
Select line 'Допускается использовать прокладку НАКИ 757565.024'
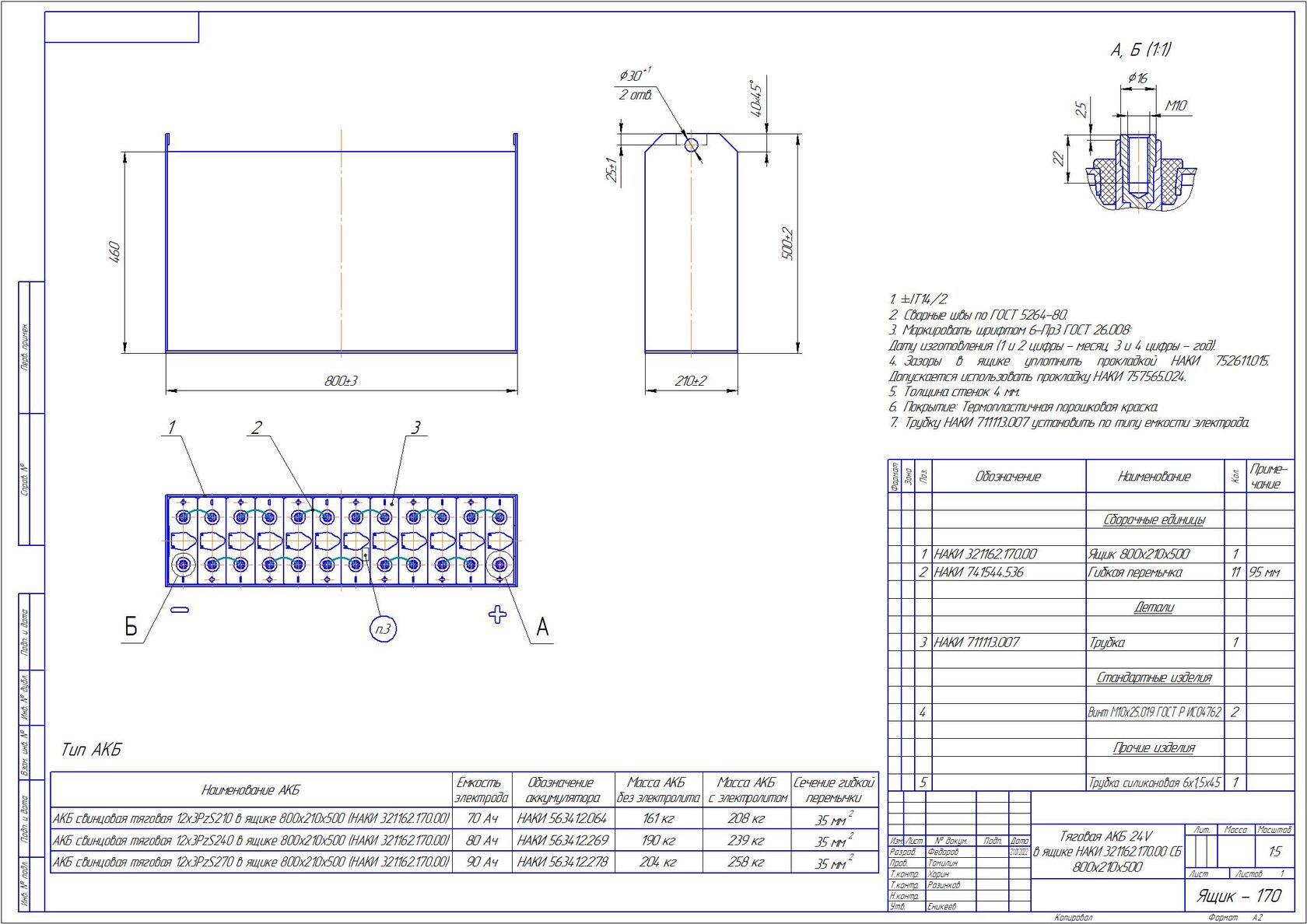[x=1038, y=376]
